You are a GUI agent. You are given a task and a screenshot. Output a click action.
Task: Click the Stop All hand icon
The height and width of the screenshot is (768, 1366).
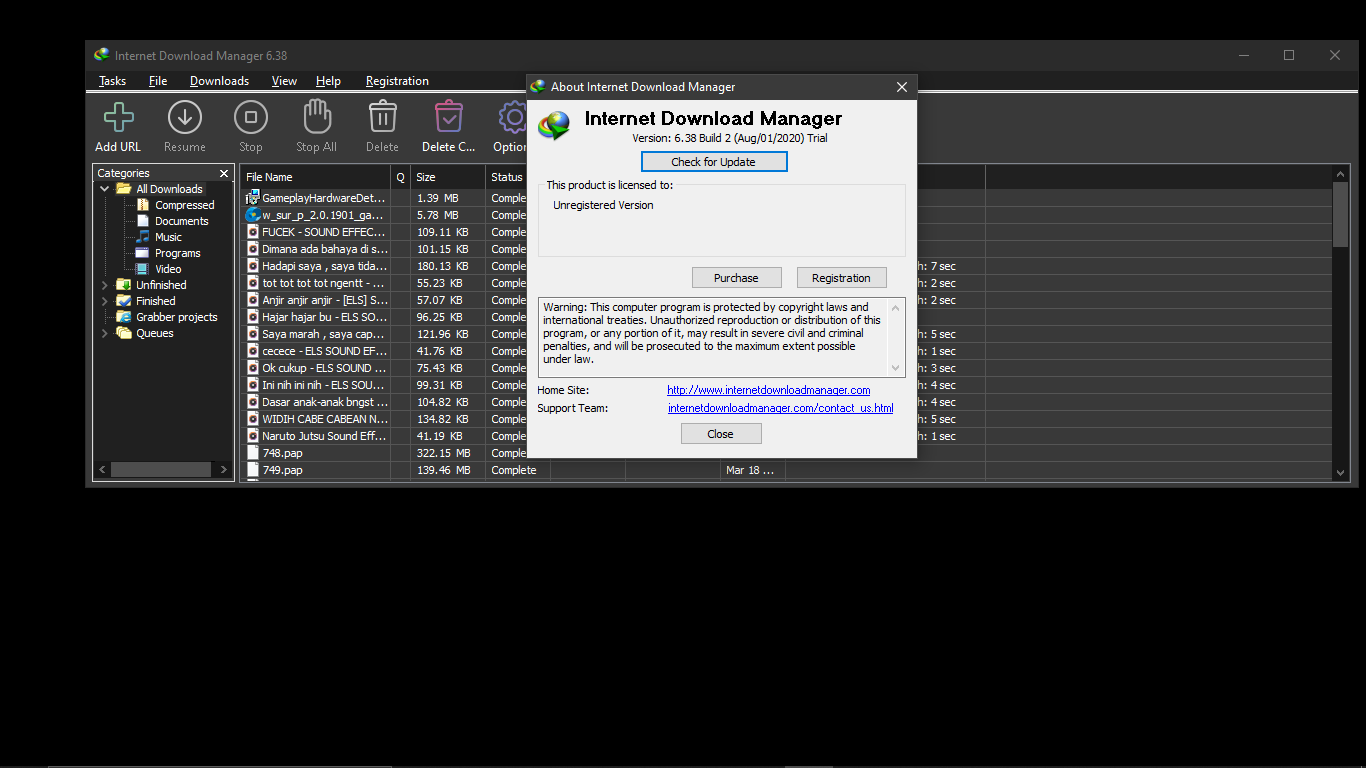316,117
